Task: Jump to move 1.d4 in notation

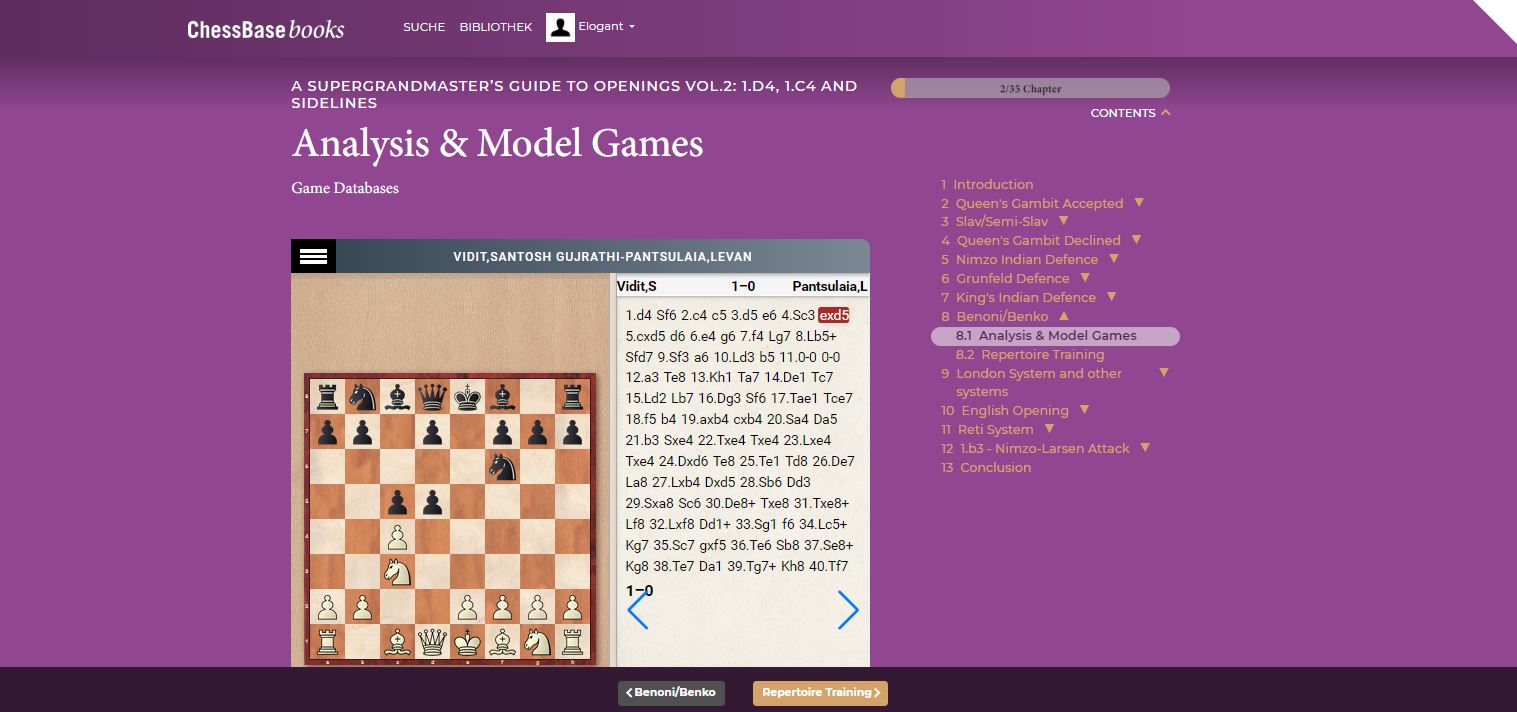Action: tap(639, 315)
